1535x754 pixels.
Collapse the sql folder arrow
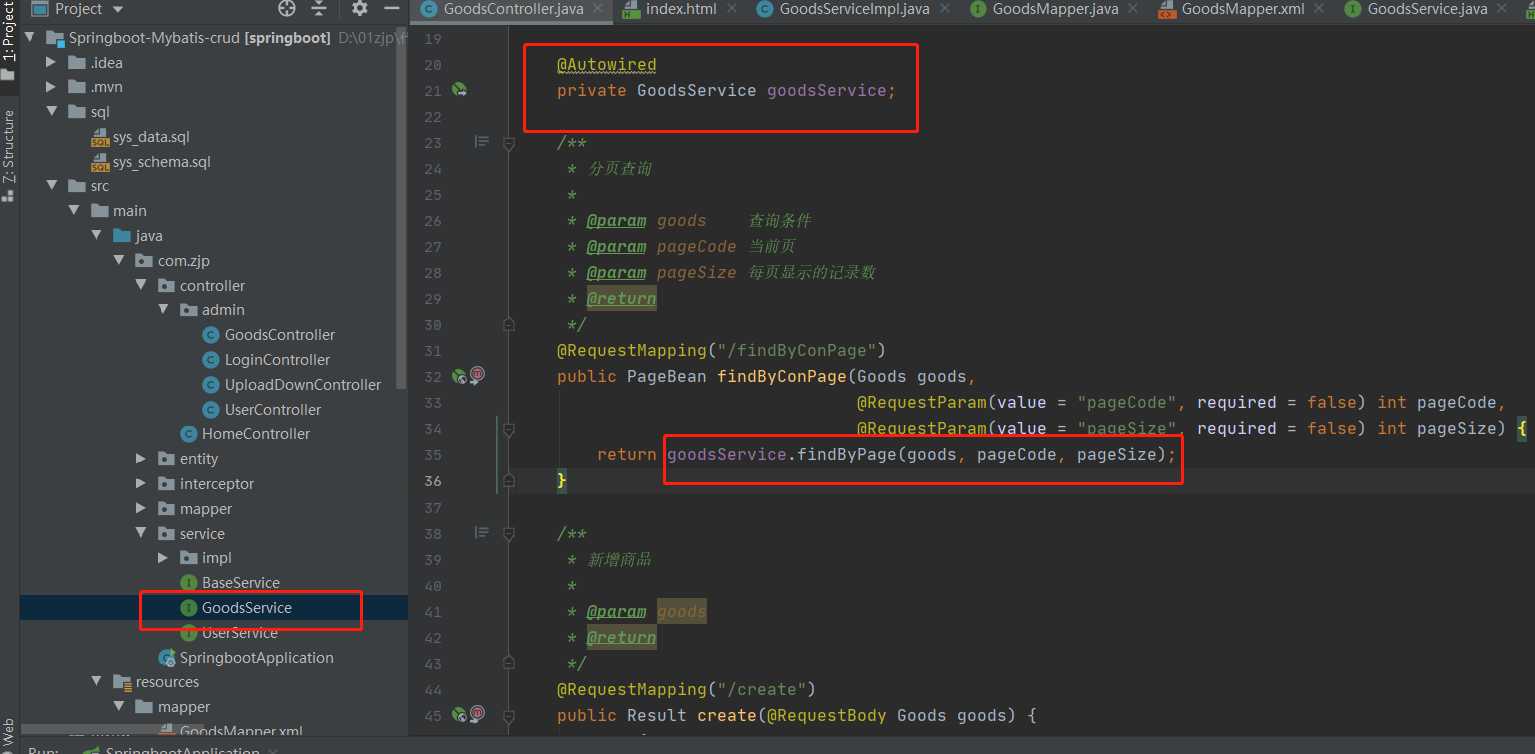tap(52, 112)
